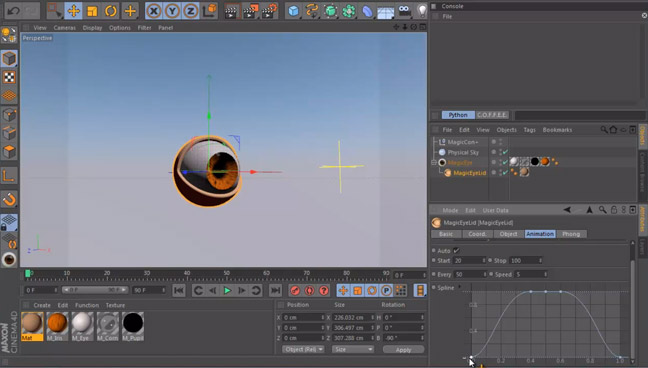The height and width of the screenshot is (368, 648).
Task: Select Texture mode checkerboard icon
Action: (x=9, y=77)
